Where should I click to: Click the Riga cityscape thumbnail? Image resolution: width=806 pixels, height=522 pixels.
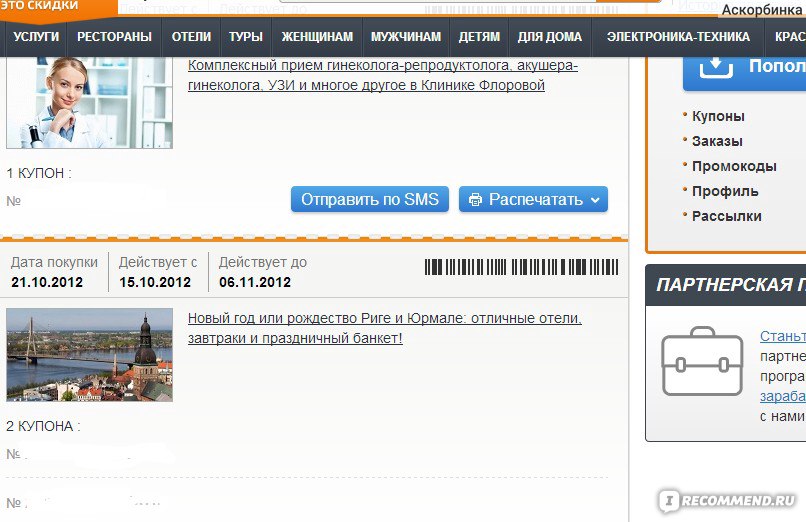[x=89, y=355]
